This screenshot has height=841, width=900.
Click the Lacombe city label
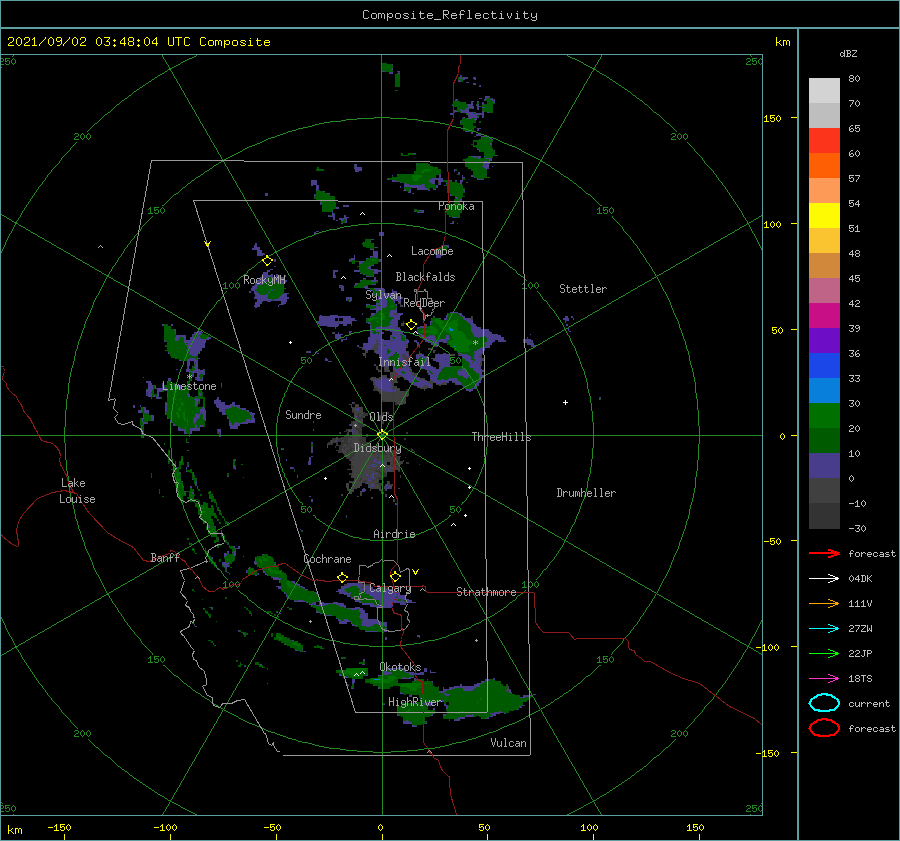(x=432, y=251)
